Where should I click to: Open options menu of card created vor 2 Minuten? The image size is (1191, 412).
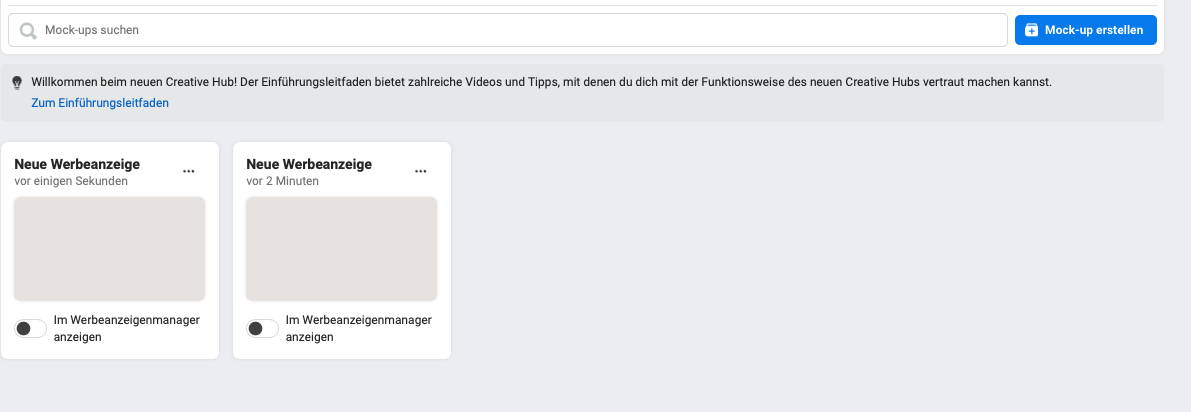coord(421,172)
